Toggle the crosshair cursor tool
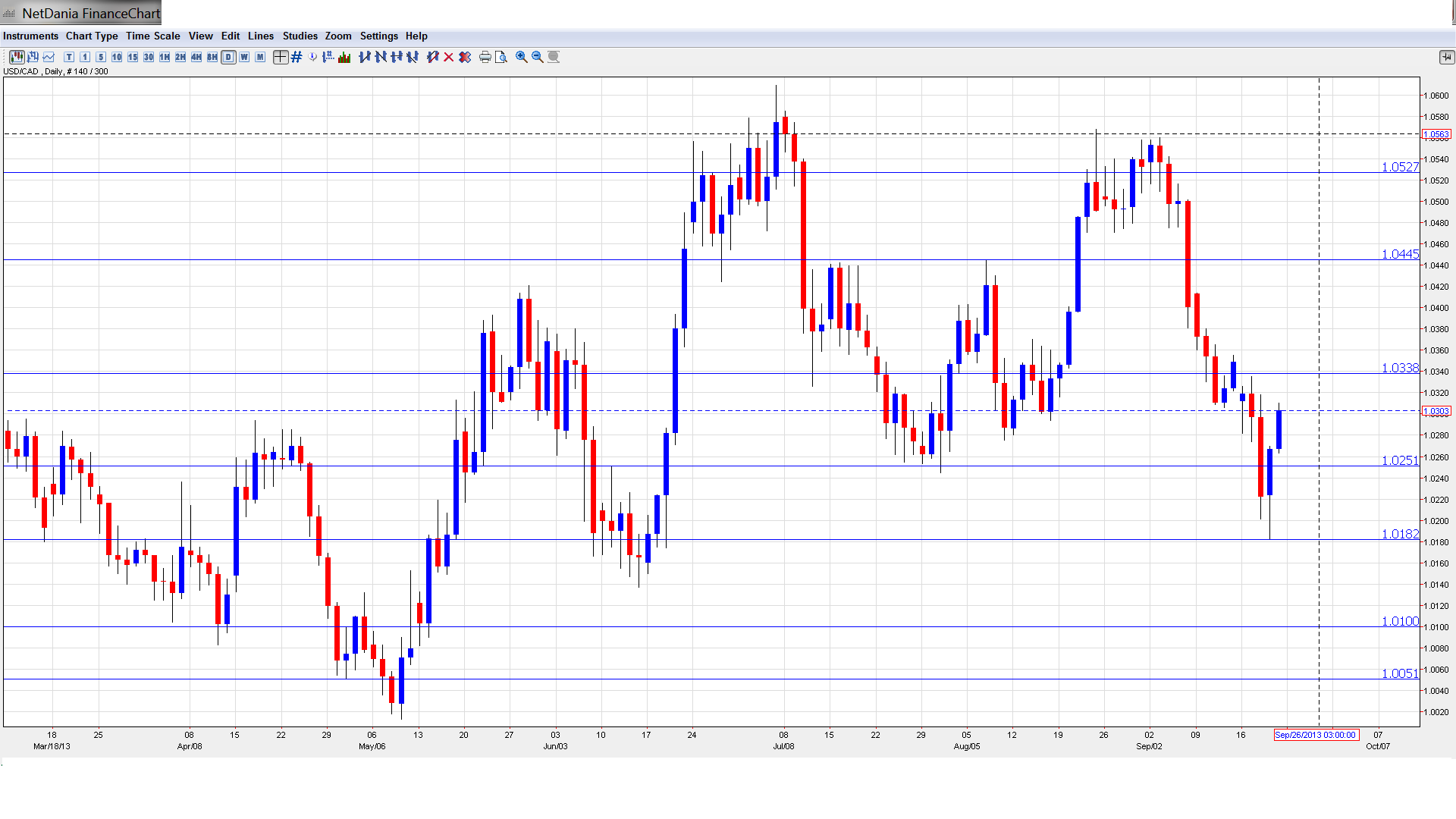 tap(280, 57)
